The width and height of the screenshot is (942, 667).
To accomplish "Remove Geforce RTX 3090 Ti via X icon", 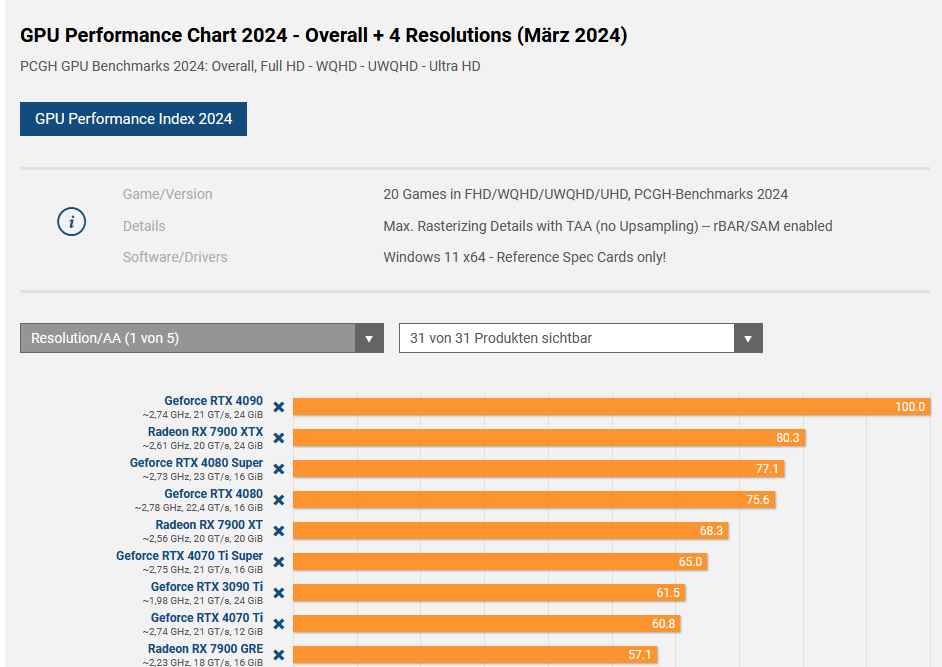I will tap(279, 593).
